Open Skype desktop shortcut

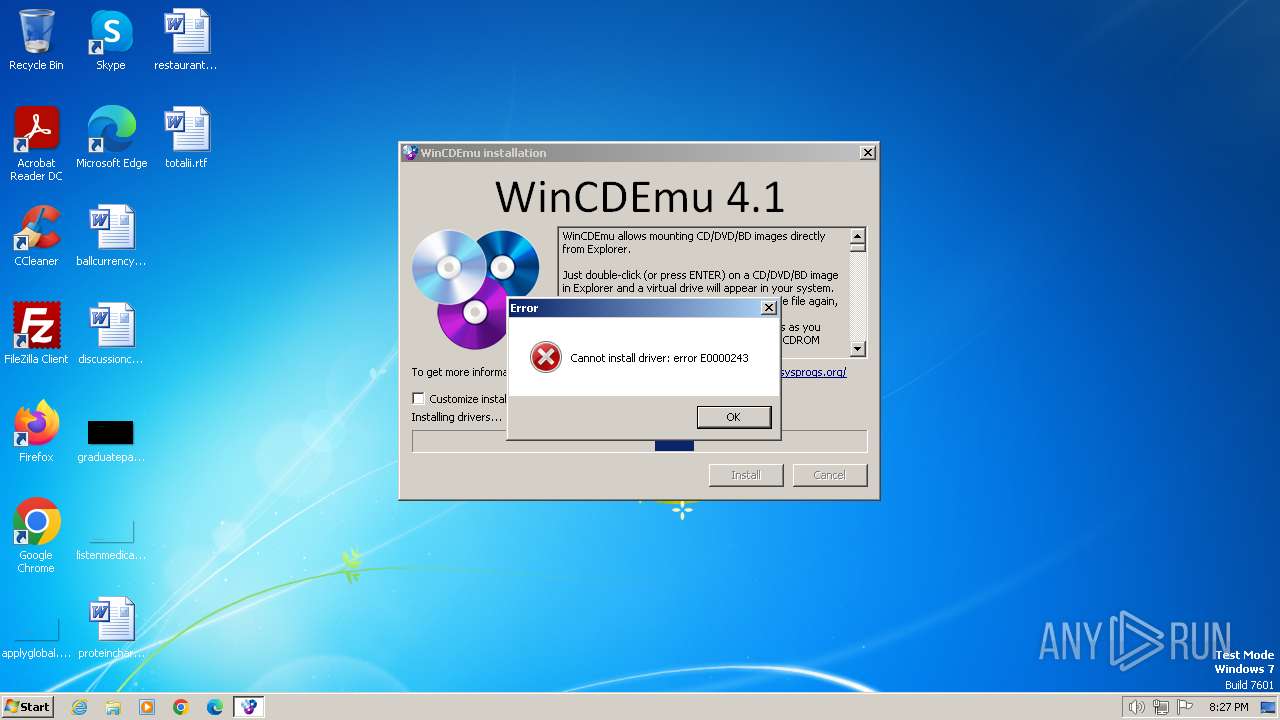click(111, 41)
